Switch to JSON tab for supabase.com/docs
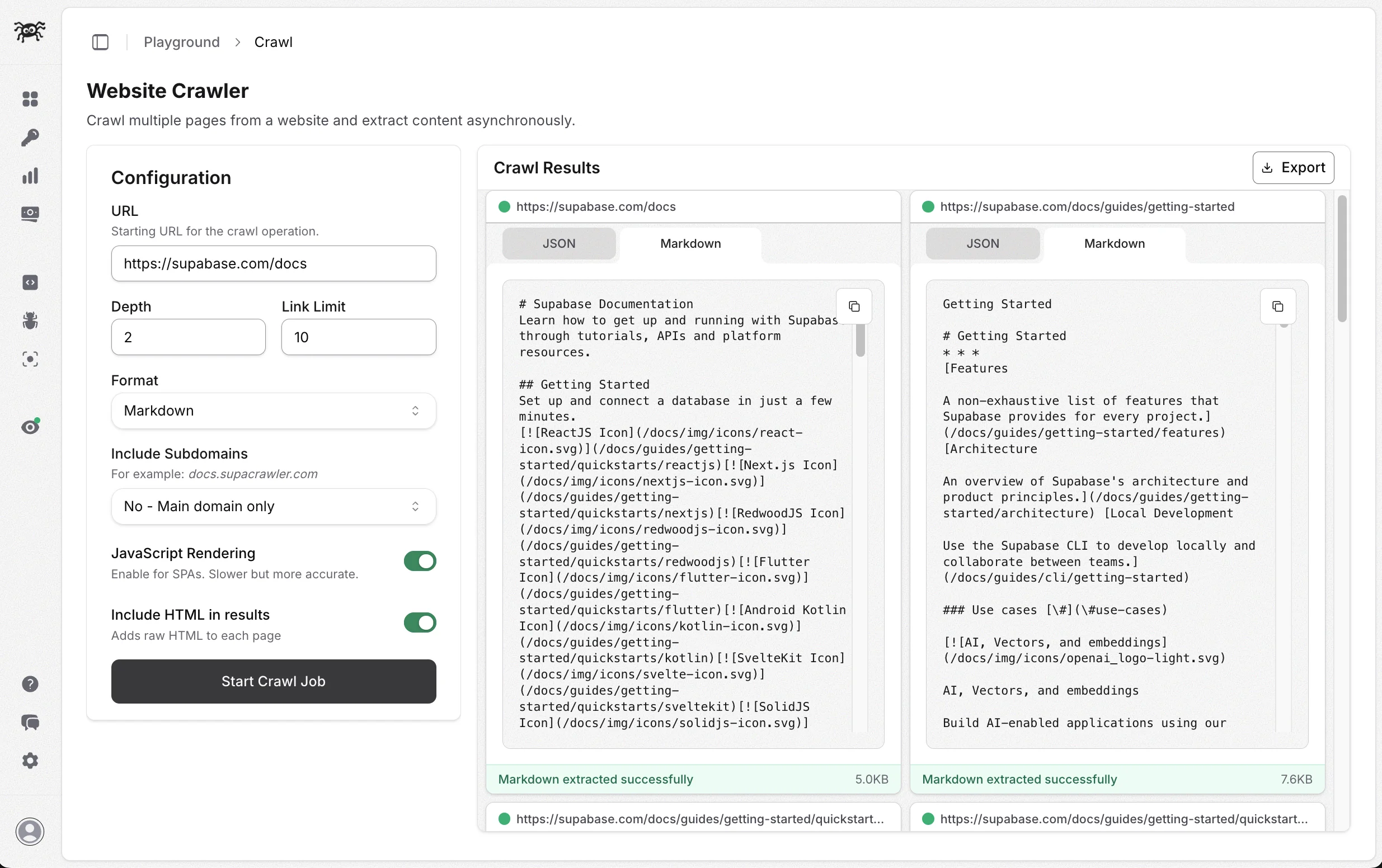 coord(558,243)
